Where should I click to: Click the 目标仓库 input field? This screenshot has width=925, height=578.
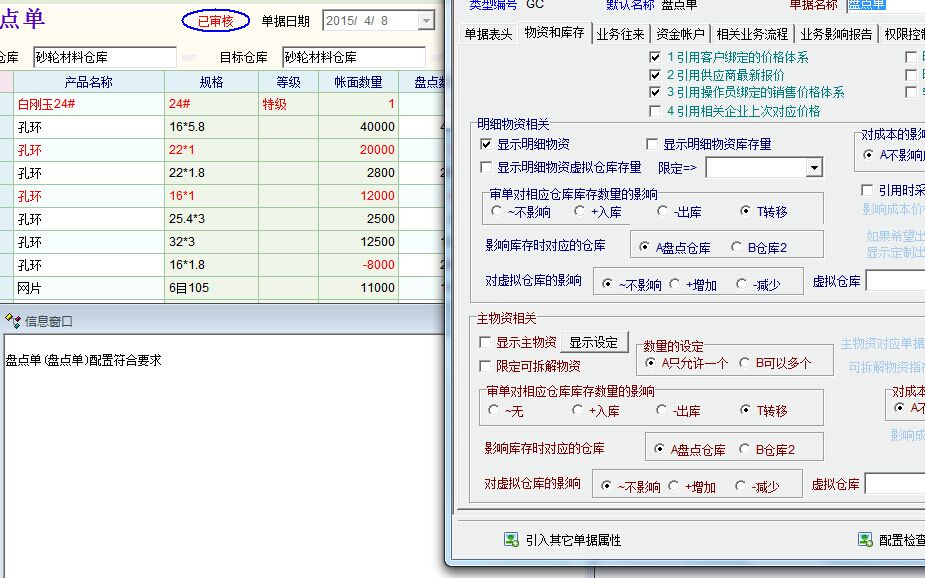coord(353,58)
